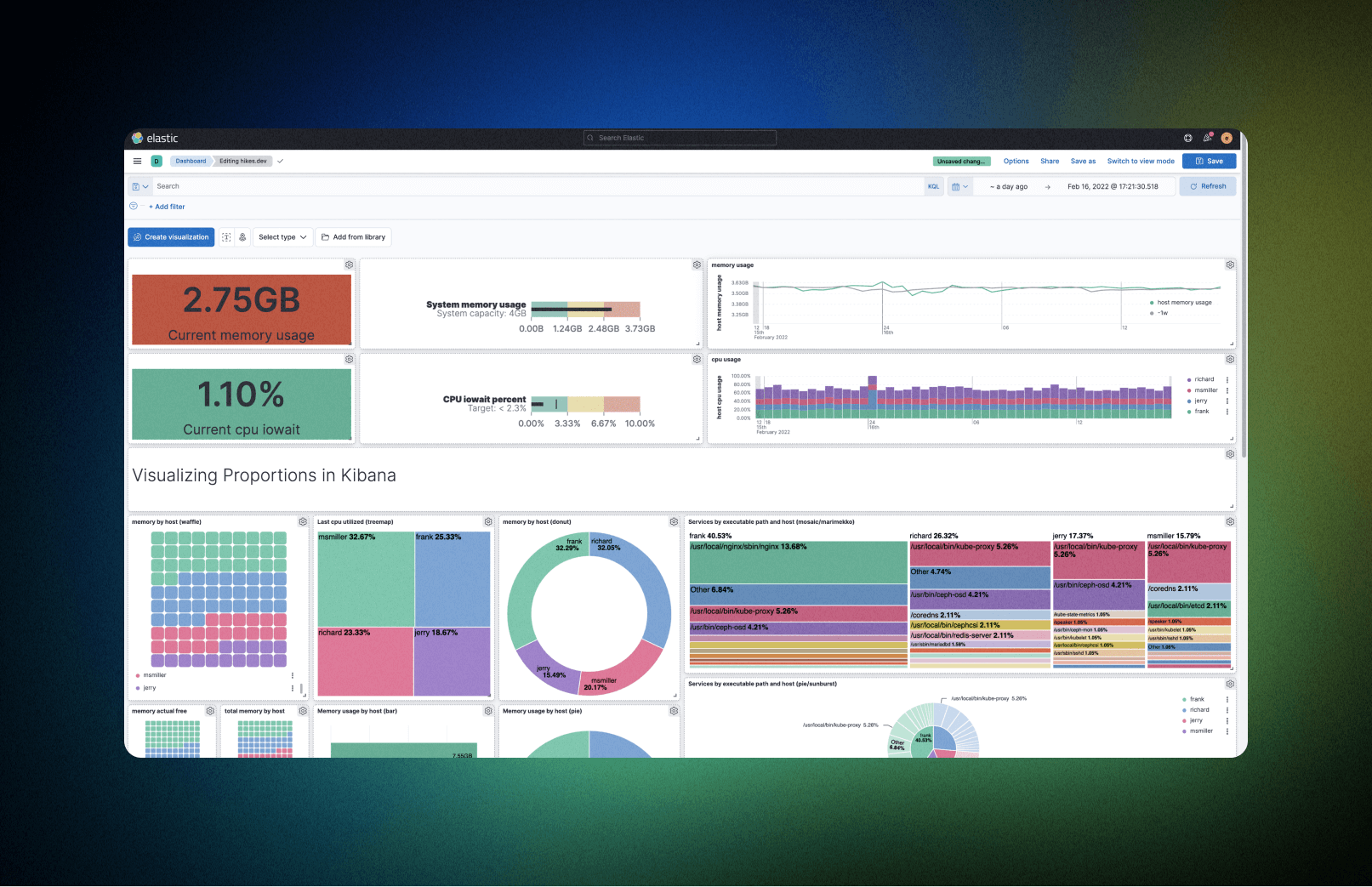The image size is (1372, 887).
Task: Open gear options for System memory usage panel
Action: 697,265
